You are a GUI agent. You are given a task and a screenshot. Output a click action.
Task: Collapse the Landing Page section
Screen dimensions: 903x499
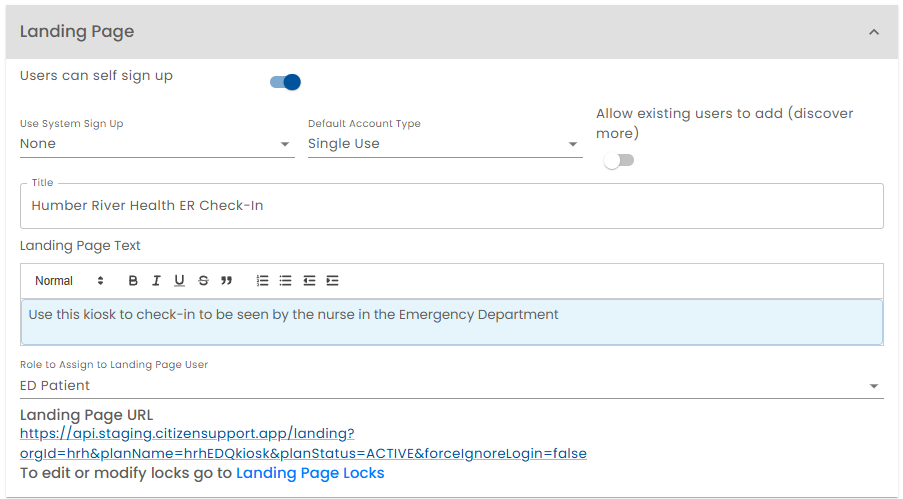click(x=873, y=32)
